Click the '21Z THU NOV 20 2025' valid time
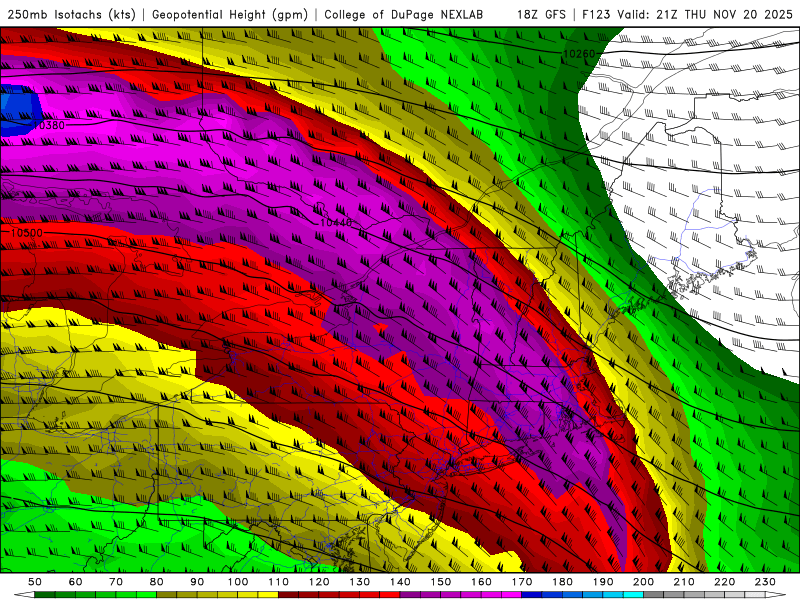 (724, 14)
